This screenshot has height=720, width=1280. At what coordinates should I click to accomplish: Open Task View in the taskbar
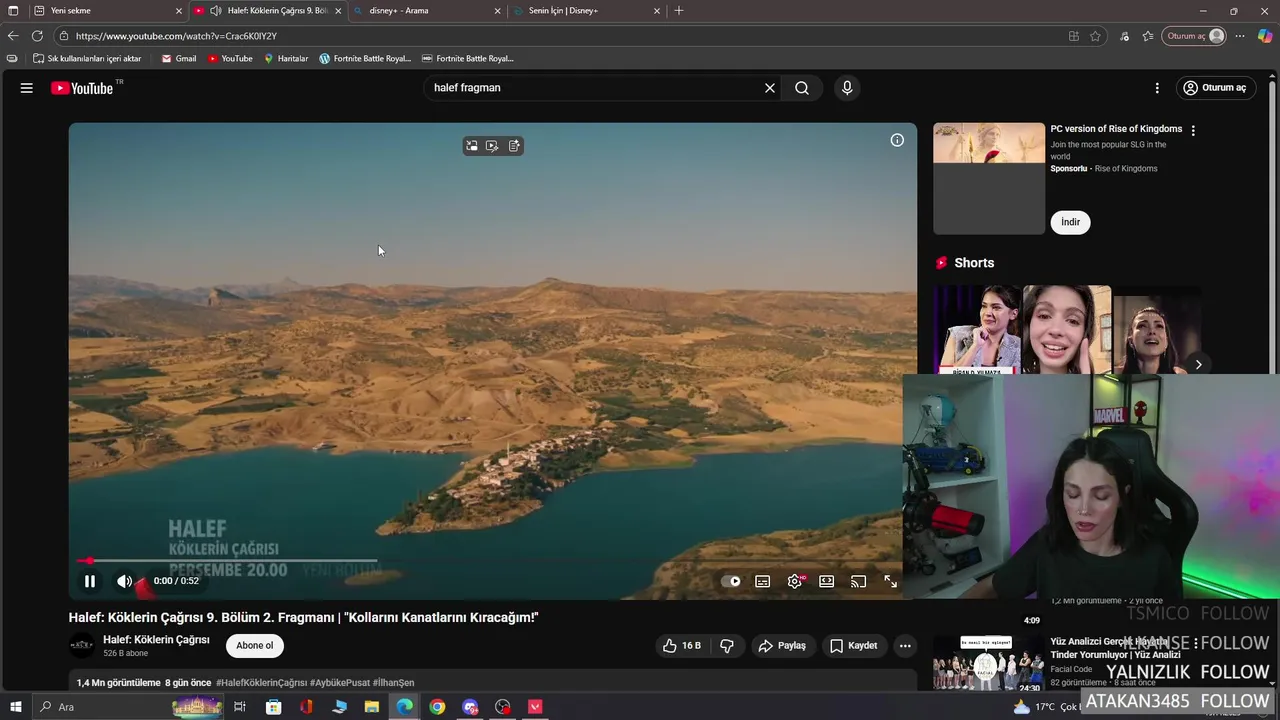(240, 707)
